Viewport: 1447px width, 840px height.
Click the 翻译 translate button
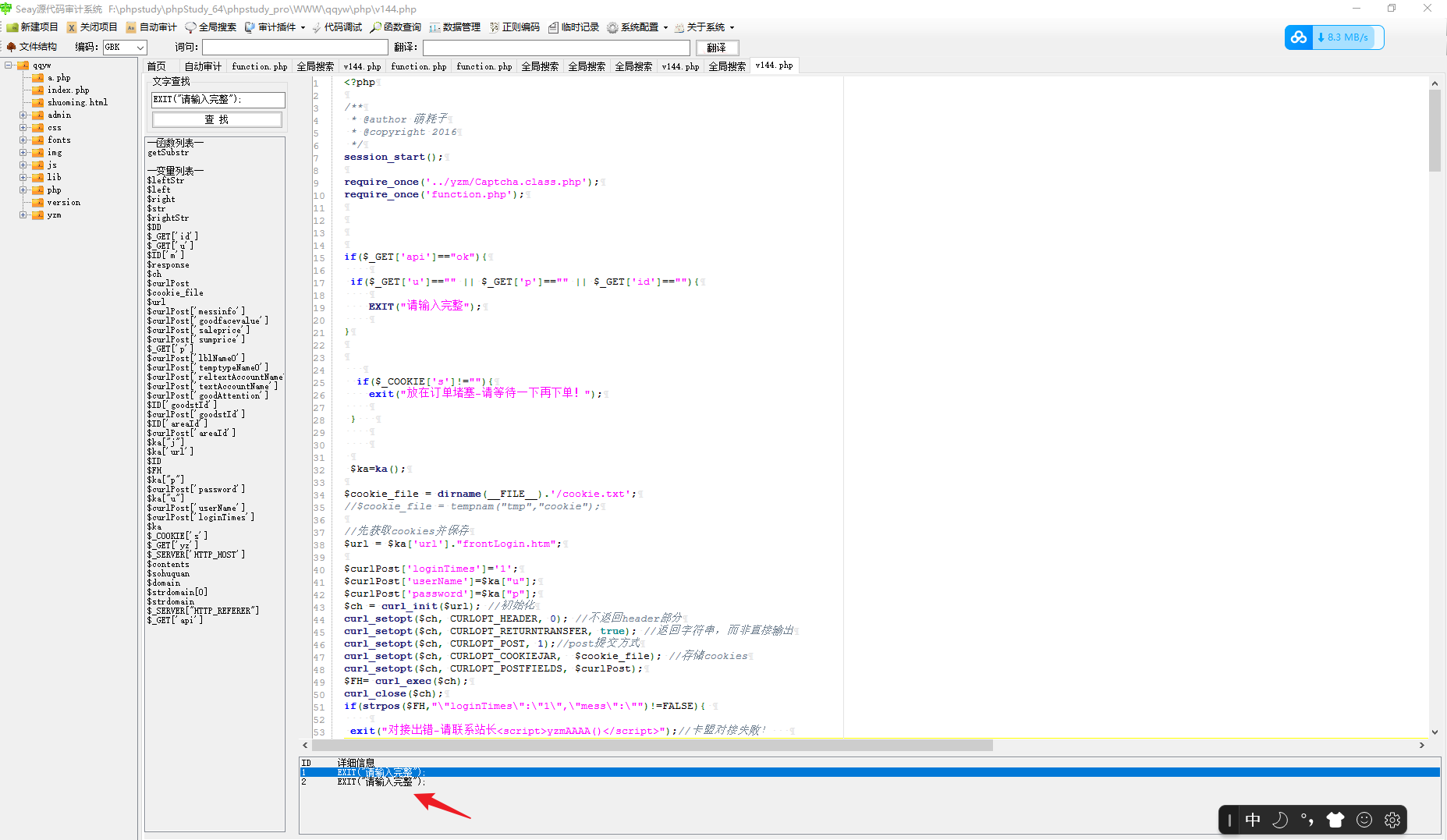coord(717,47)
